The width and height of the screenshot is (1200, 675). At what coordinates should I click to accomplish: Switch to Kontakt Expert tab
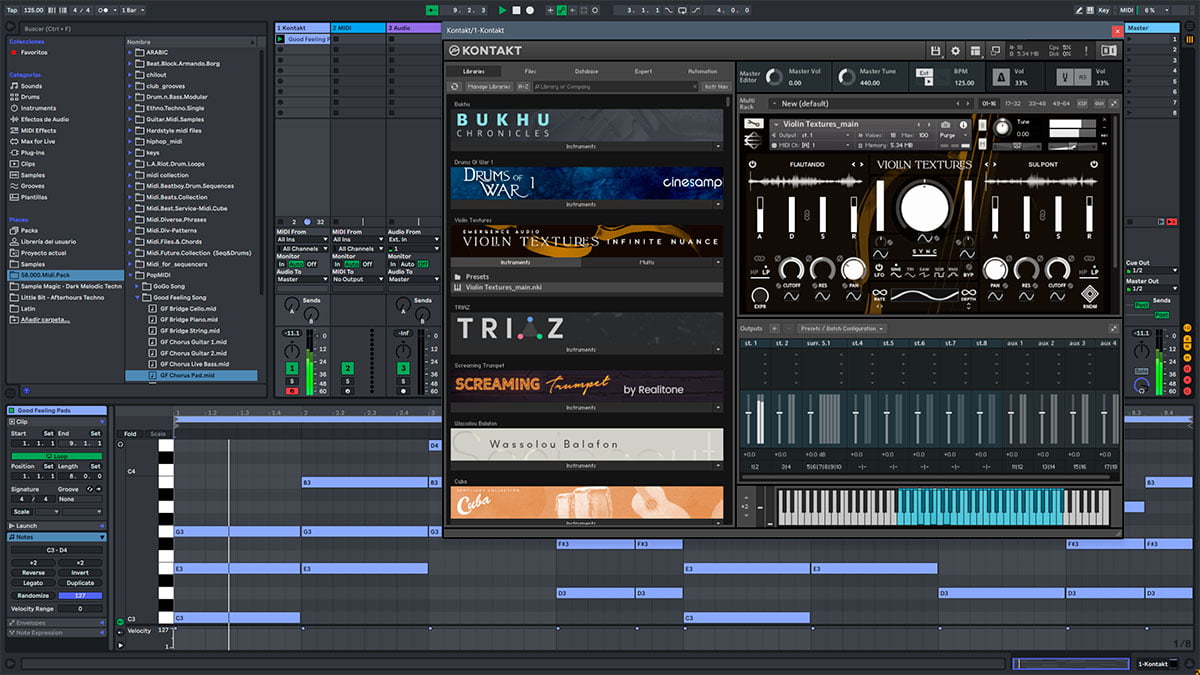tap(643, 71)
